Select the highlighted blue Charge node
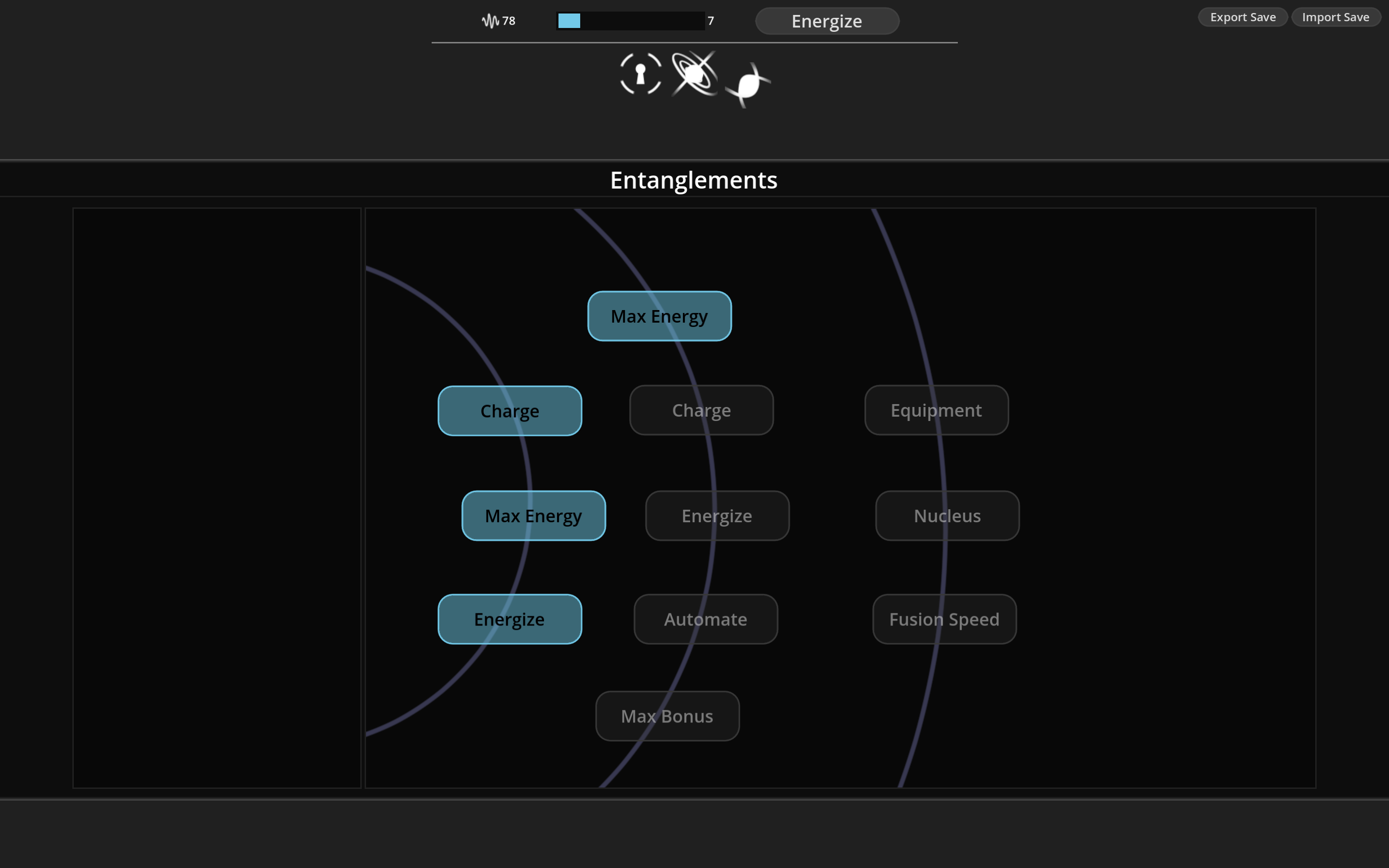This screenshot has width=1389, height=868. [x=510, y=411]
